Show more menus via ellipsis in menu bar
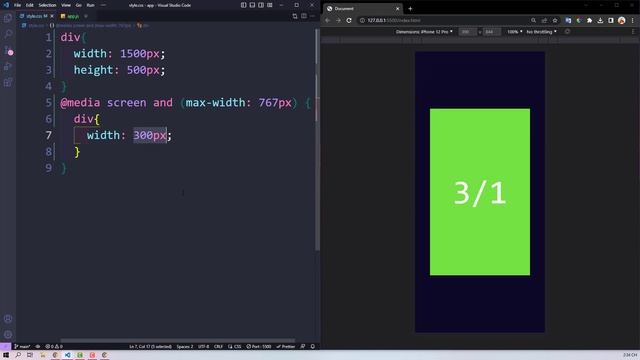Viewport: 640px width, 360px height. (103, 5)
